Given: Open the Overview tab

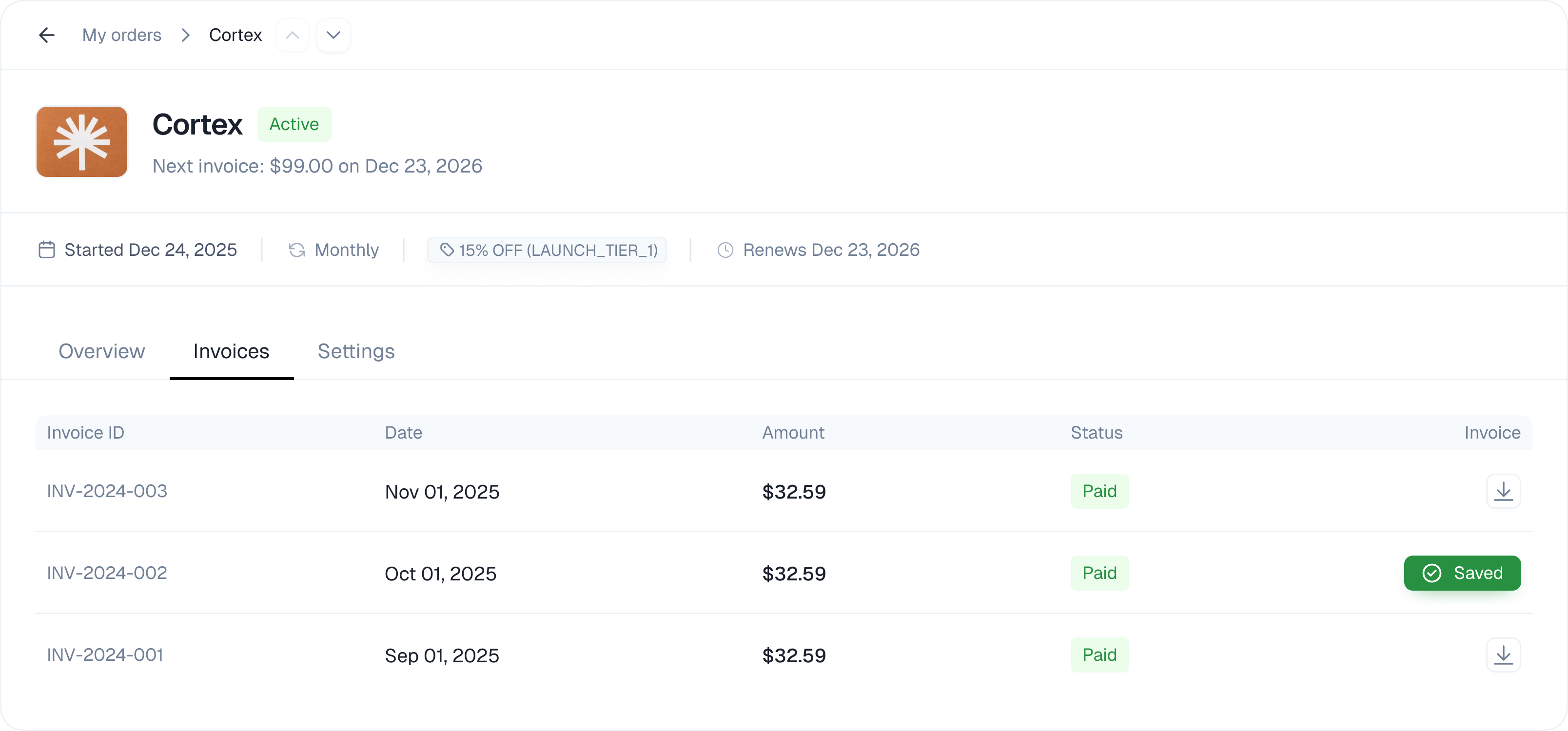Looking at the screenshot, I should 101,351.
